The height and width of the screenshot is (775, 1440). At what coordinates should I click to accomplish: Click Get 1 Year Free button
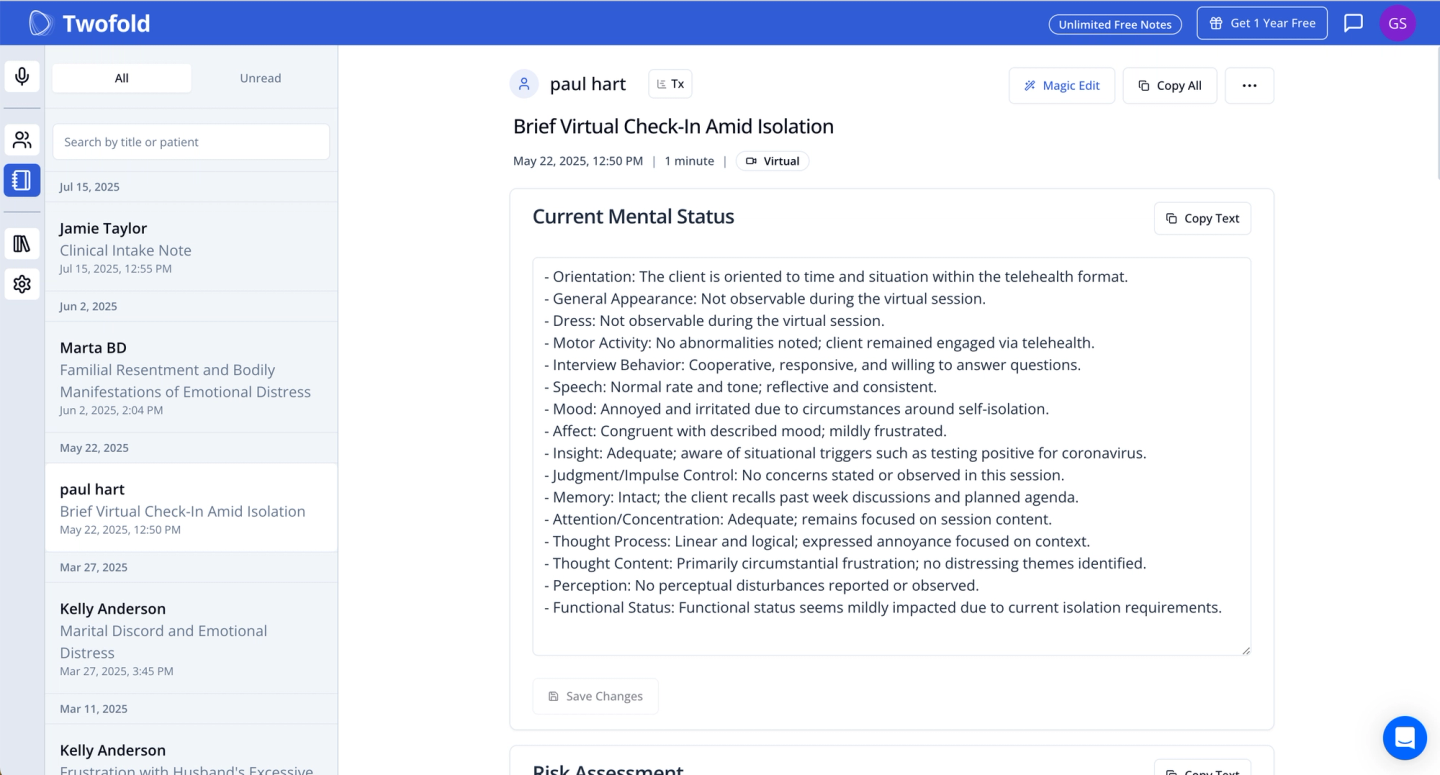1262,23
